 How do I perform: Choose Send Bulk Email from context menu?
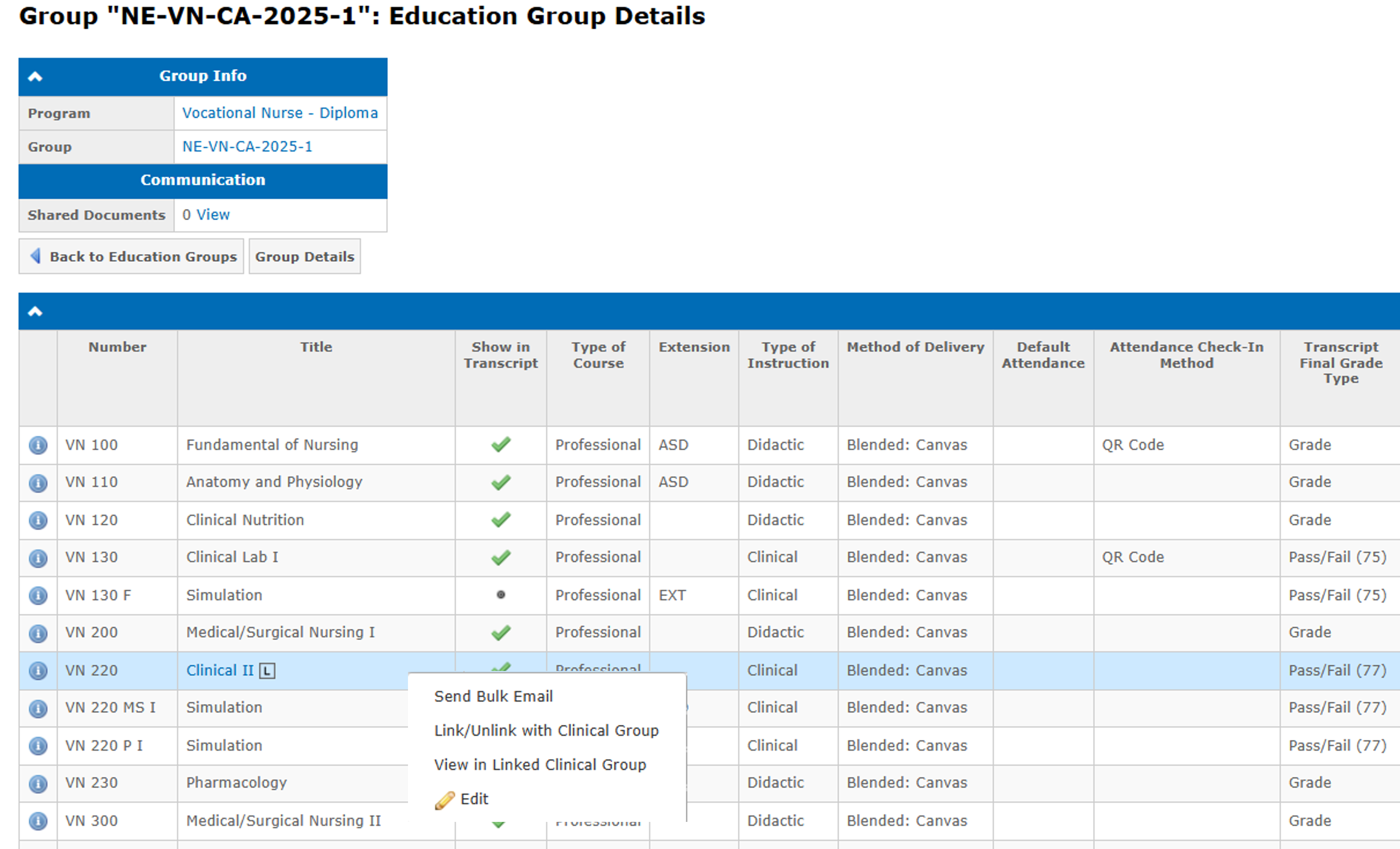[493, 696]
